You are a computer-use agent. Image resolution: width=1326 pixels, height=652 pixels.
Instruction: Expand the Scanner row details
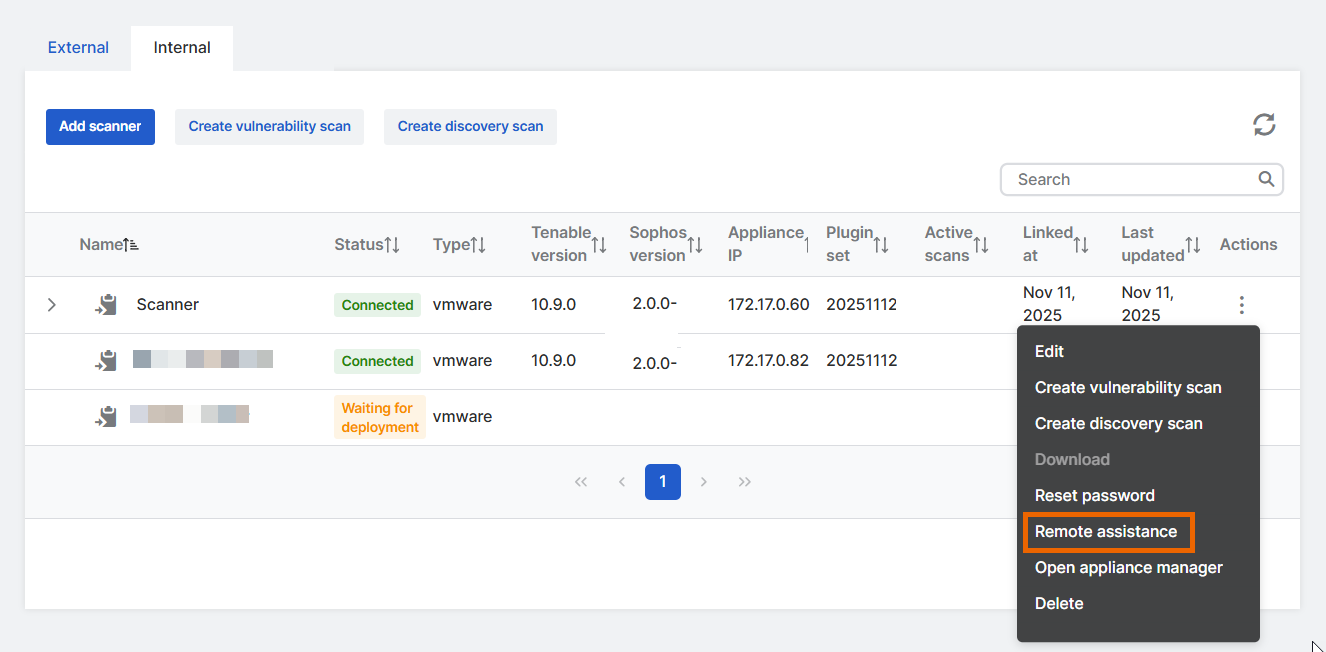coord(51,304)
